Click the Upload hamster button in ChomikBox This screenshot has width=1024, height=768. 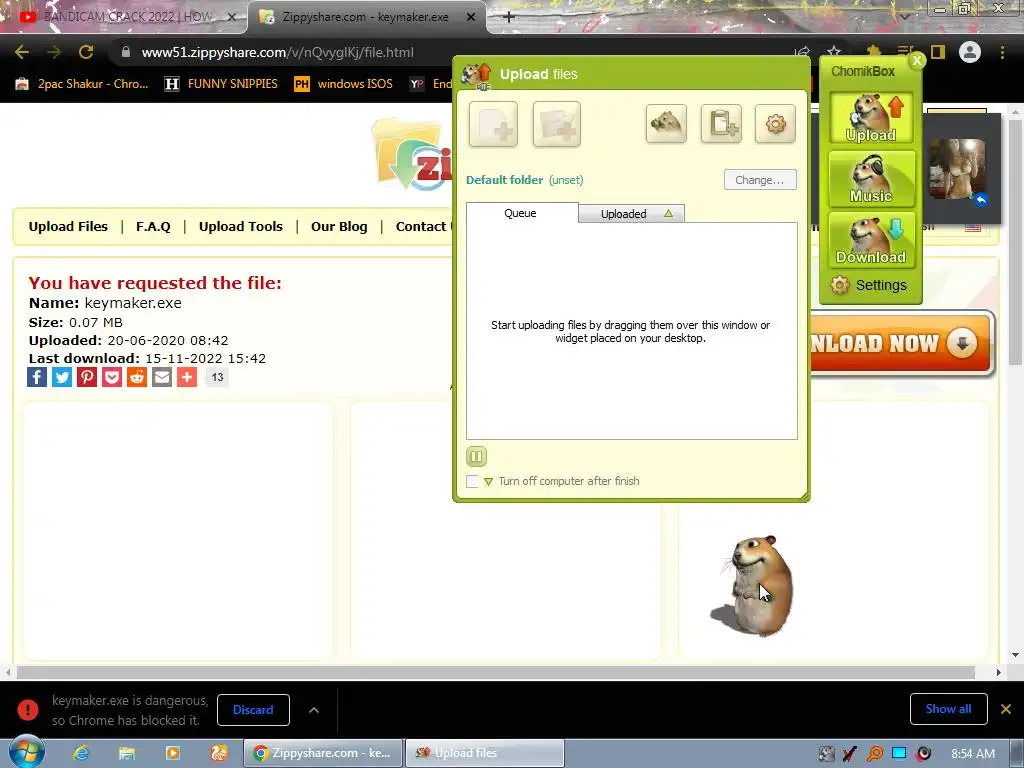[x=871, y=118]
